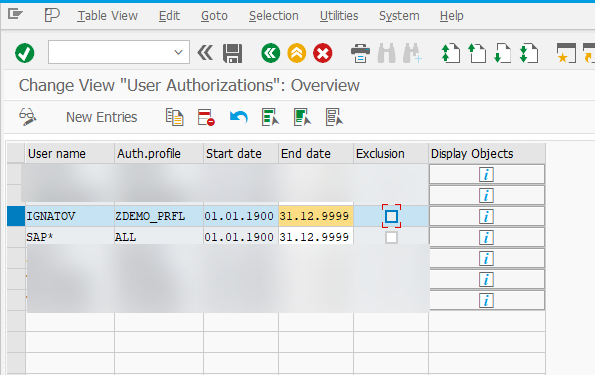The image size is (595, 375).
Task: Jump to last page icon
Action: (529, 53)
